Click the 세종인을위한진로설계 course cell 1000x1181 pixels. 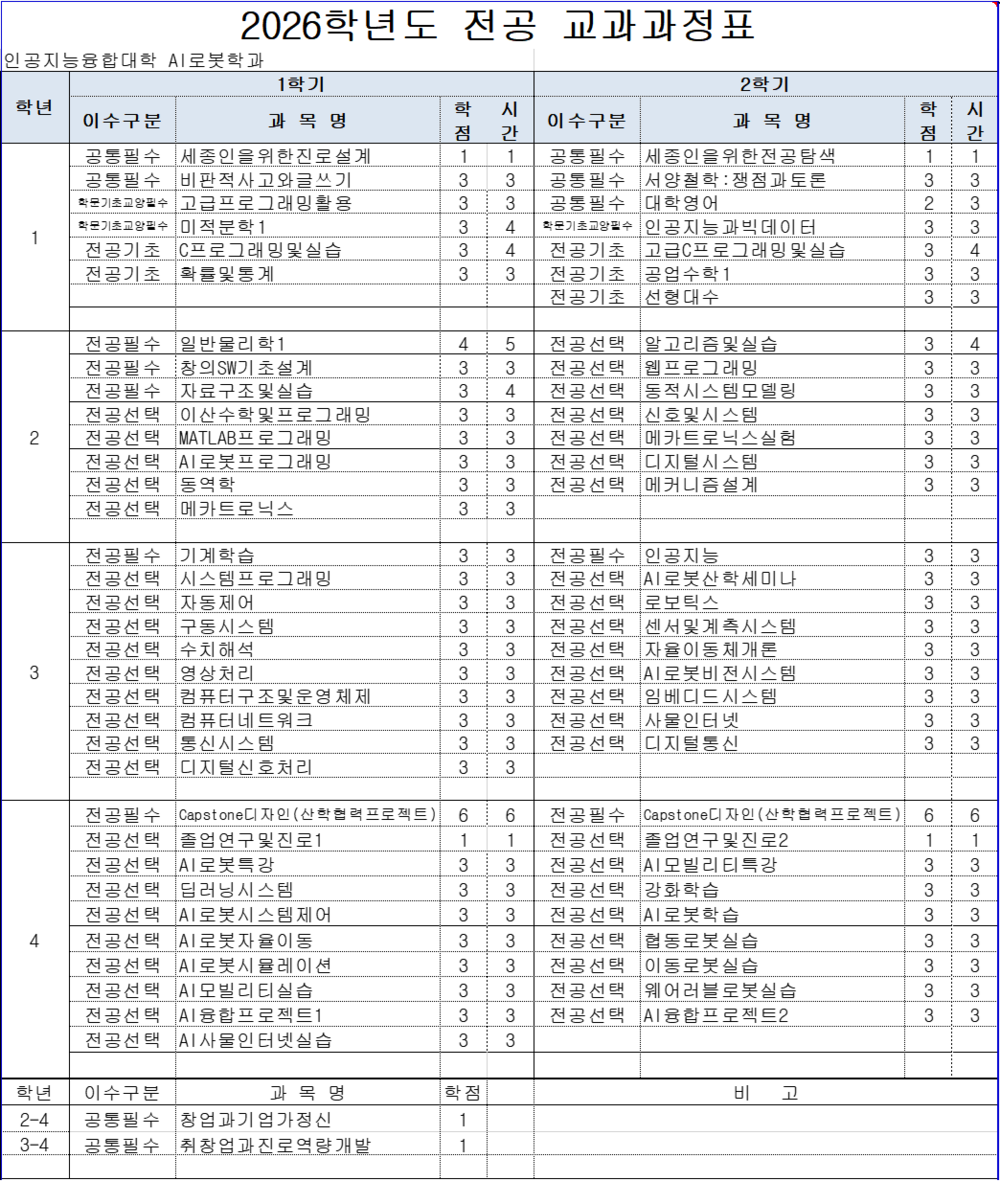click(x=307, y=156)
